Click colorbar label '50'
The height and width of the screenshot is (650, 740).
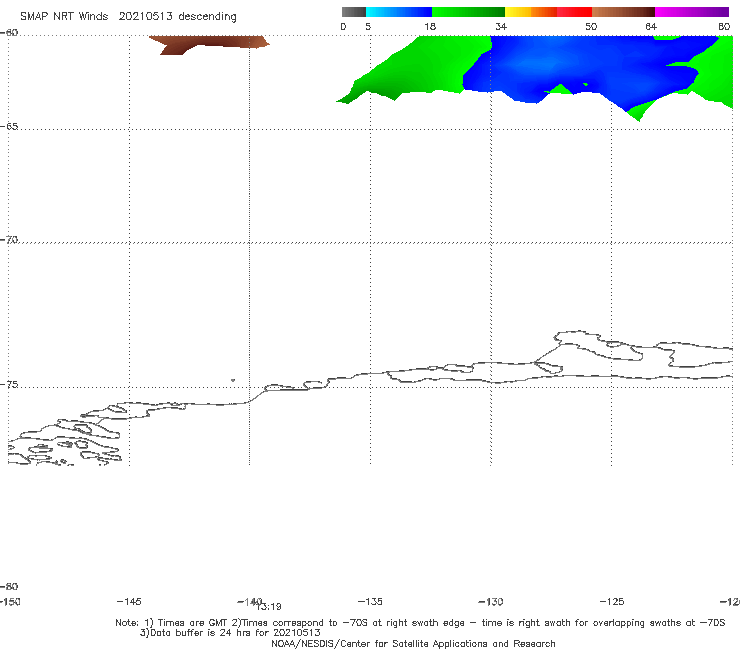591,27
